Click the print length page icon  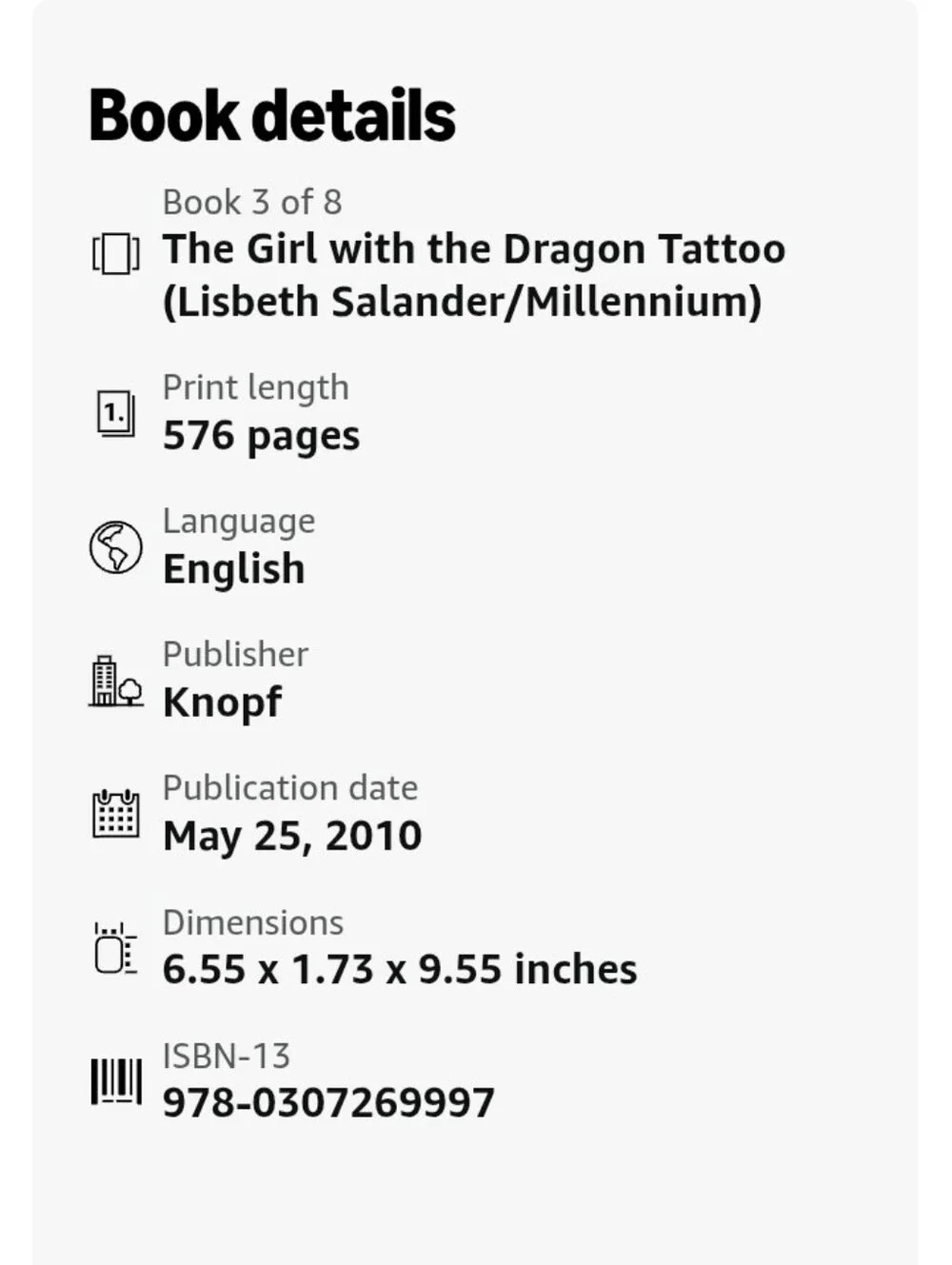116,414
